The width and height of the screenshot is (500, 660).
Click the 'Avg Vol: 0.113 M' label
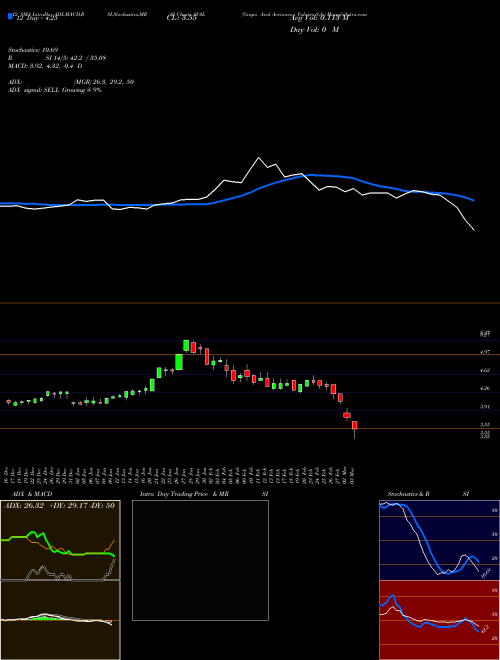[x=319, y=19]
